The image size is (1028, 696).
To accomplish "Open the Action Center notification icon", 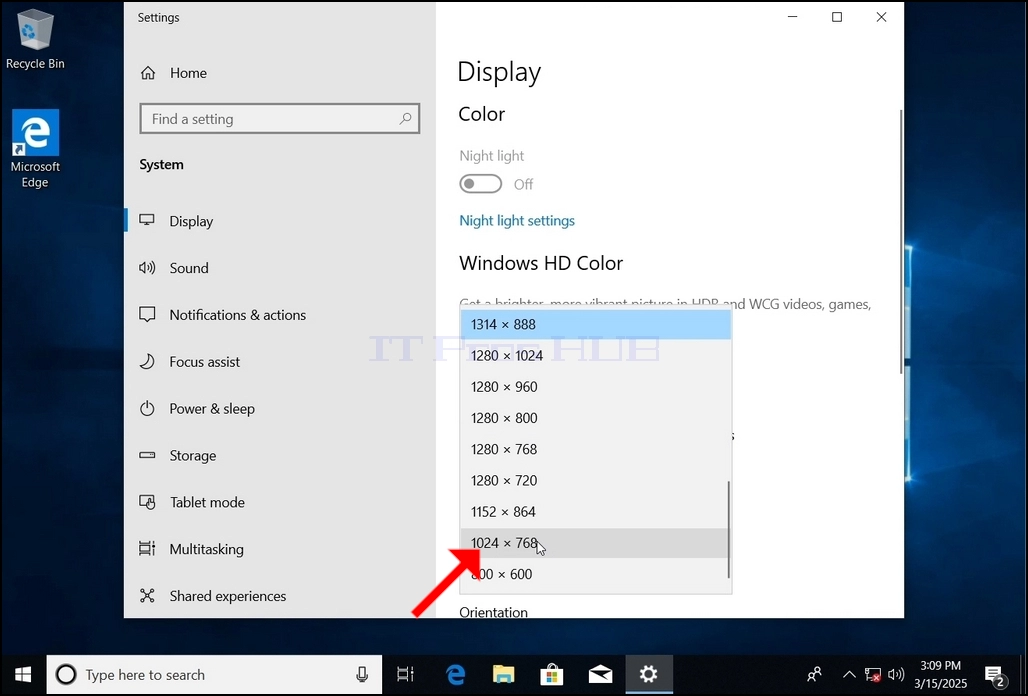I will point(995,674).
